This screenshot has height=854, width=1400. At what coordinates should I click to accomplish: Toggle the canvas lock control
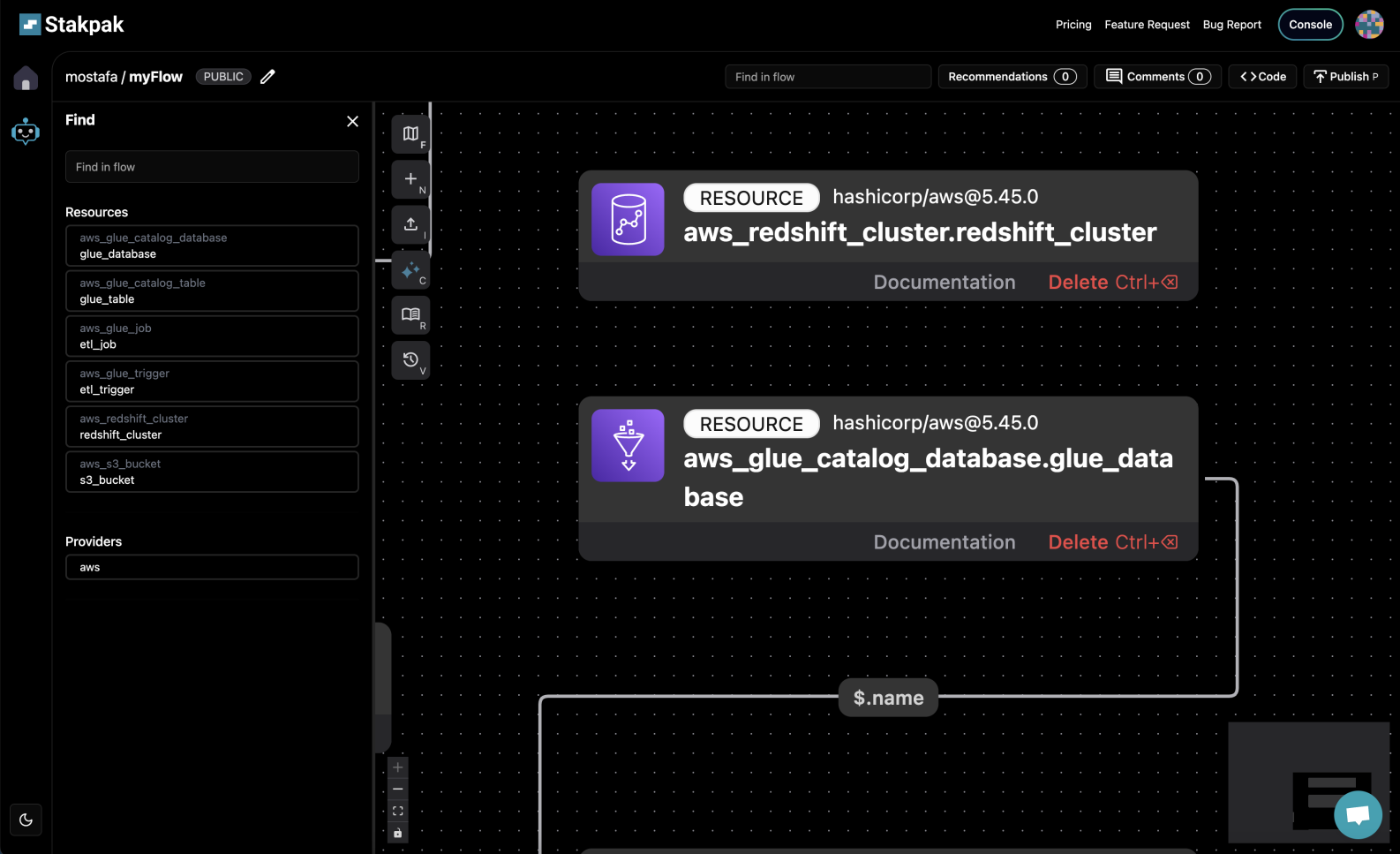398,833
